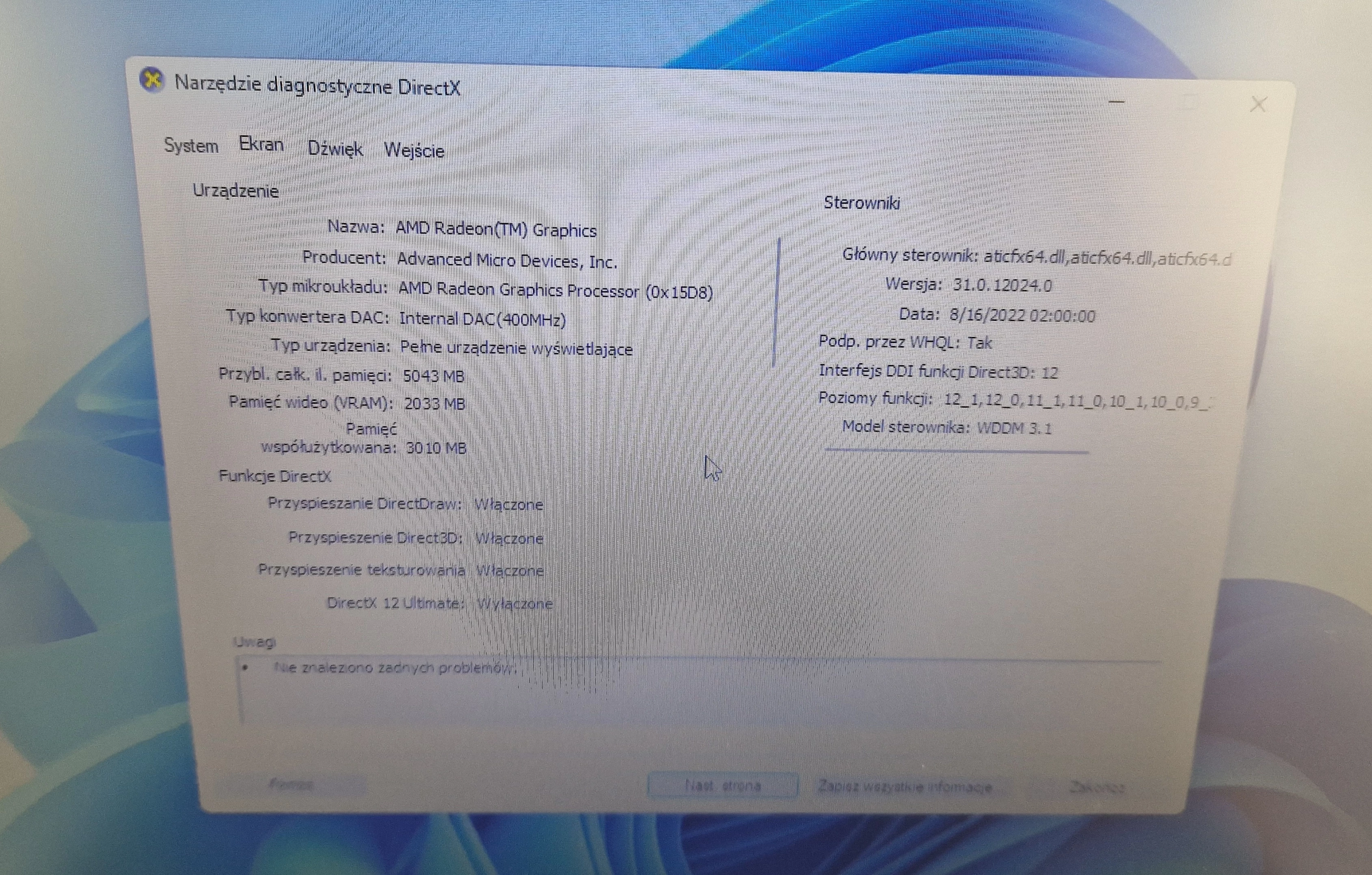This screenshot has height=875, width=1372.
Task: Click 'DirectX 12 Ultimate' Wyłączone value
Action: [x=514, y=603]
